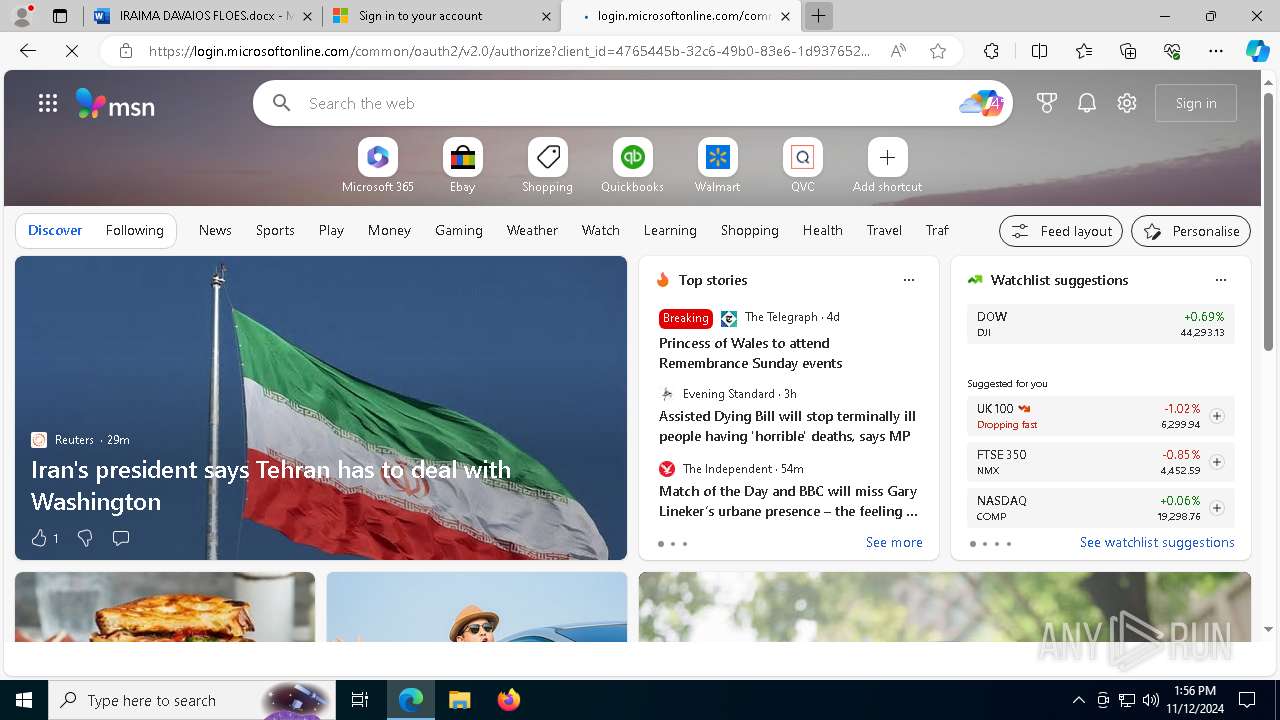Viewport: 1280px width, 720px height.
Task: Dislike the Iran president story
Action: 85,538
